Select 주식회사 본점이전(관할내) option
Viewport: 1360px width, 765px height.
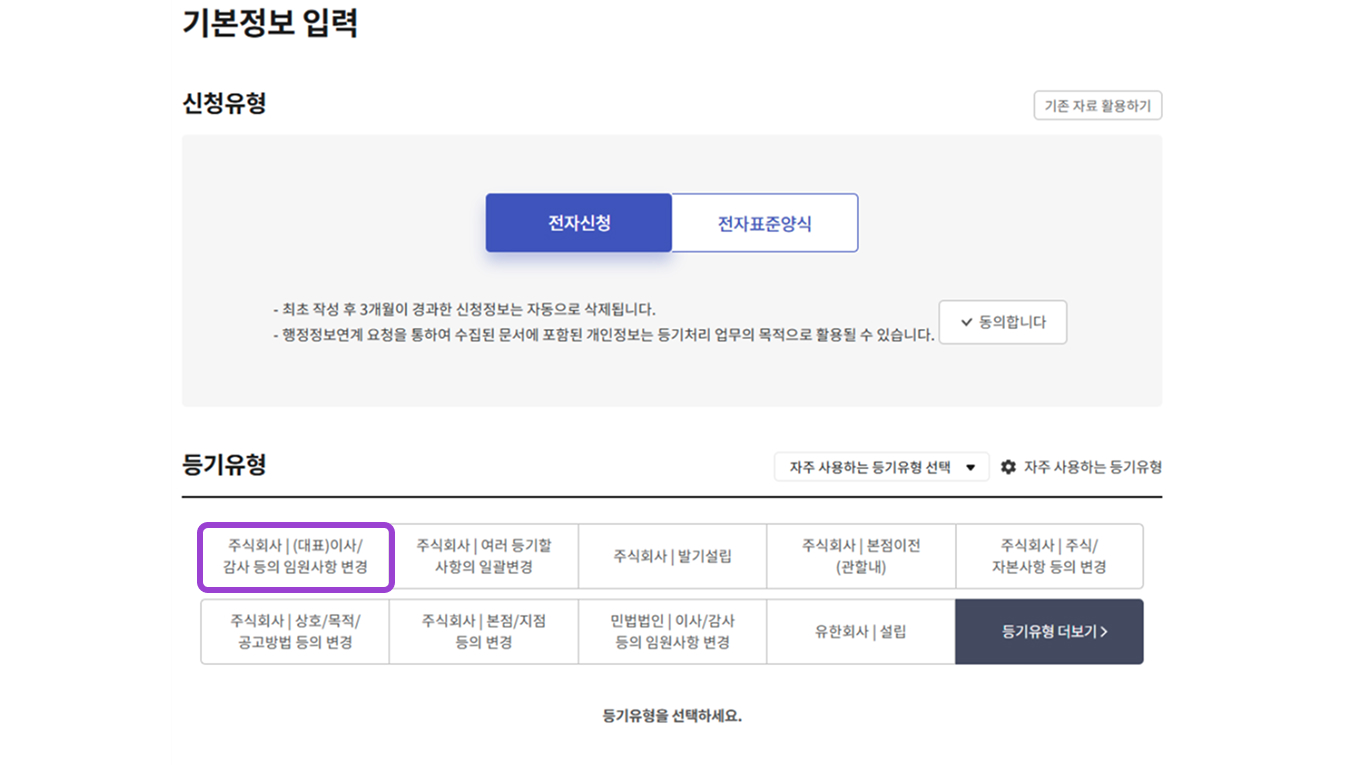click(x=860, y=556)
